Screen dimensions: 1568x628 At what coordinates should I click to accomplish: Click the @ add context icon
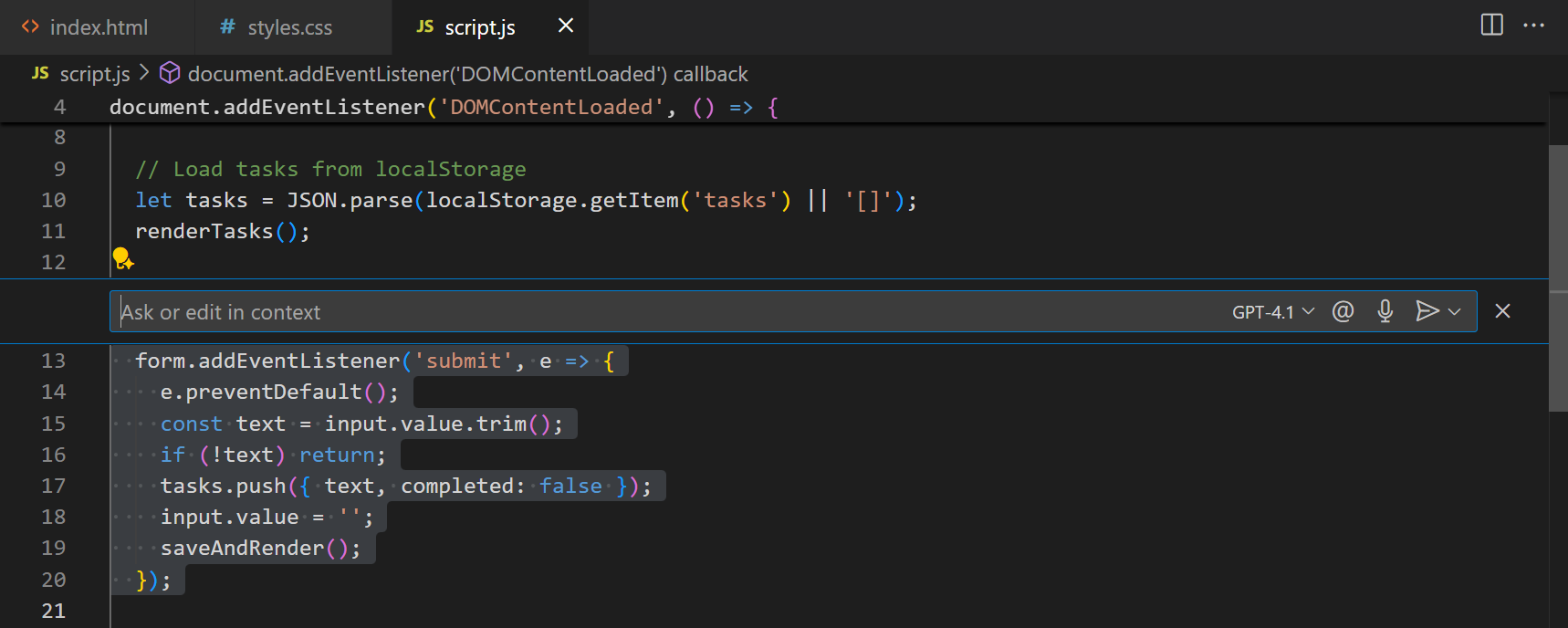click(x=1343, y=311)
